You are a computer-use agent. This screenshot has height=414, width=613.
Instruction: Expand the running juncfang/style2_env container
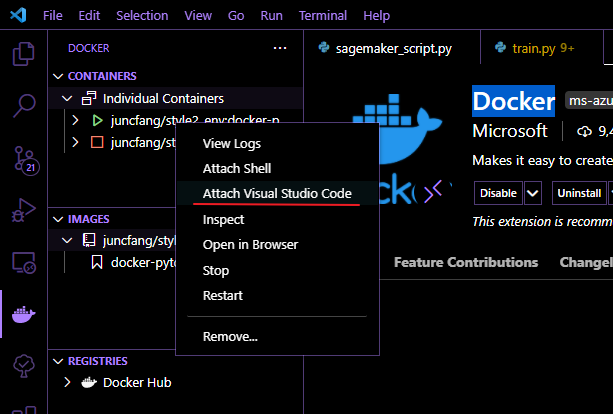[75, 120]
